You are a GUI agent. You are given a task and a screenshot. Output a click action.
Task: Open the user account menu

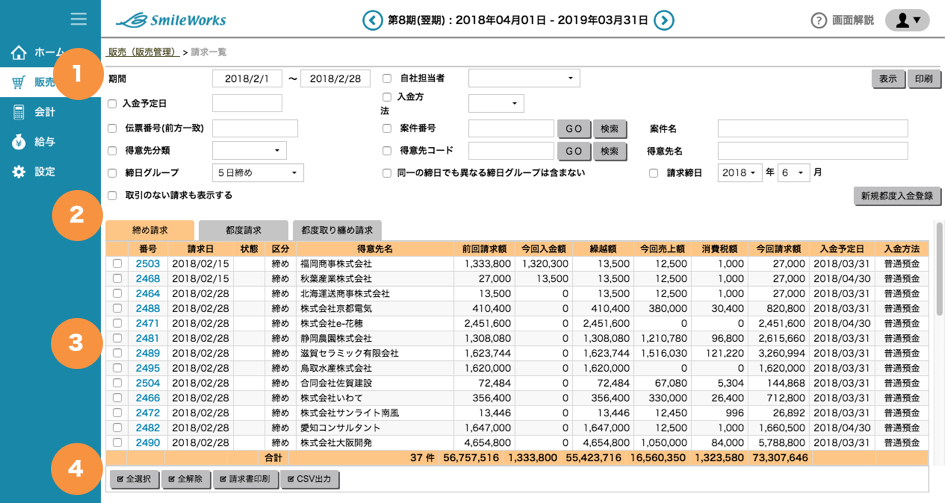(908, 20)
